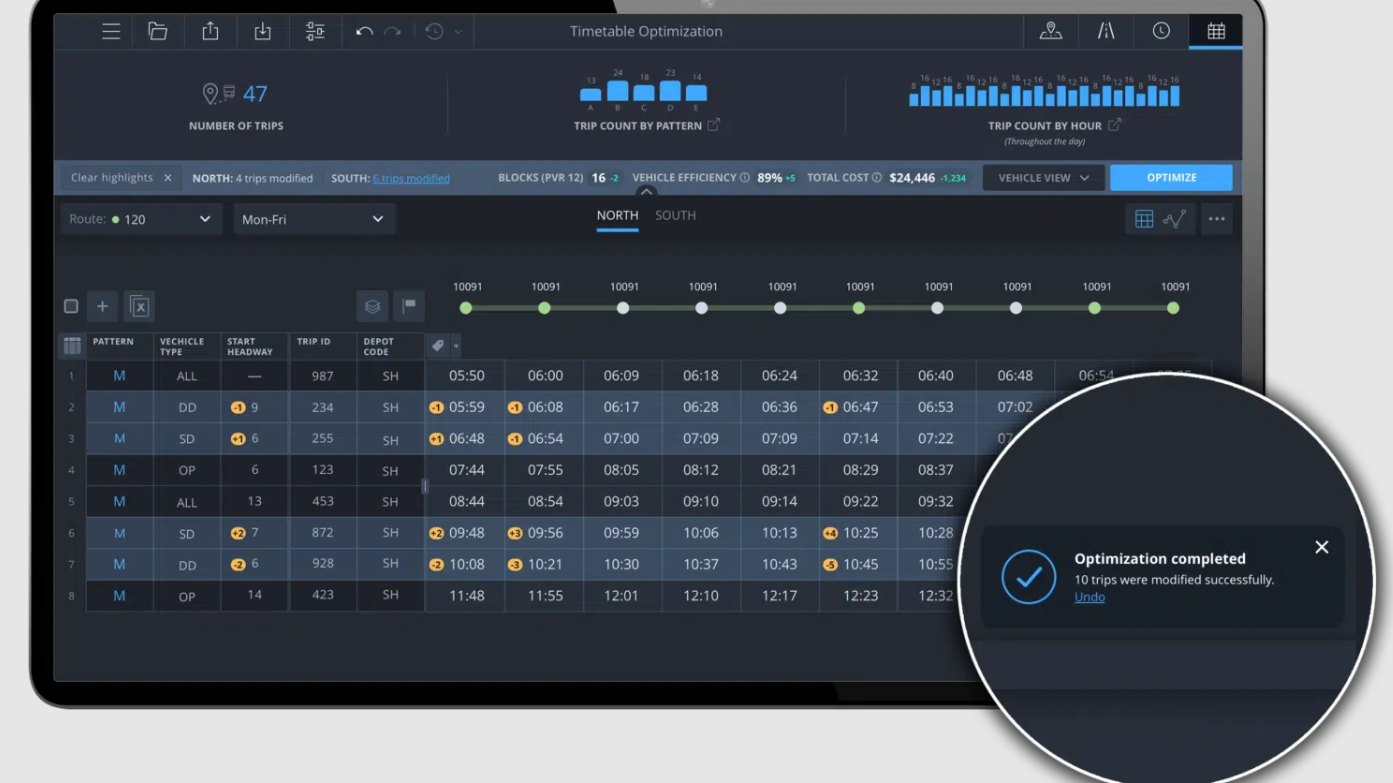Open the hamburger menu icon

pyautogui.click(x=111, y=32)
